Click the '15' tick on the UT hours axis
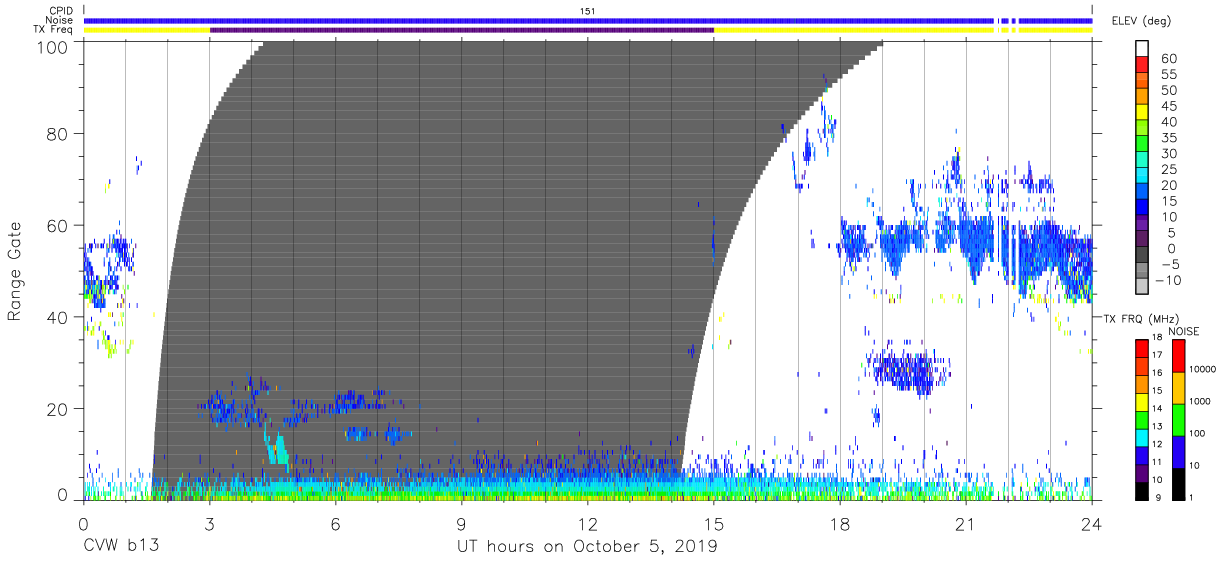Image resolution: width=1228 pixels, height=567 pixels. (x=714, y=523)
